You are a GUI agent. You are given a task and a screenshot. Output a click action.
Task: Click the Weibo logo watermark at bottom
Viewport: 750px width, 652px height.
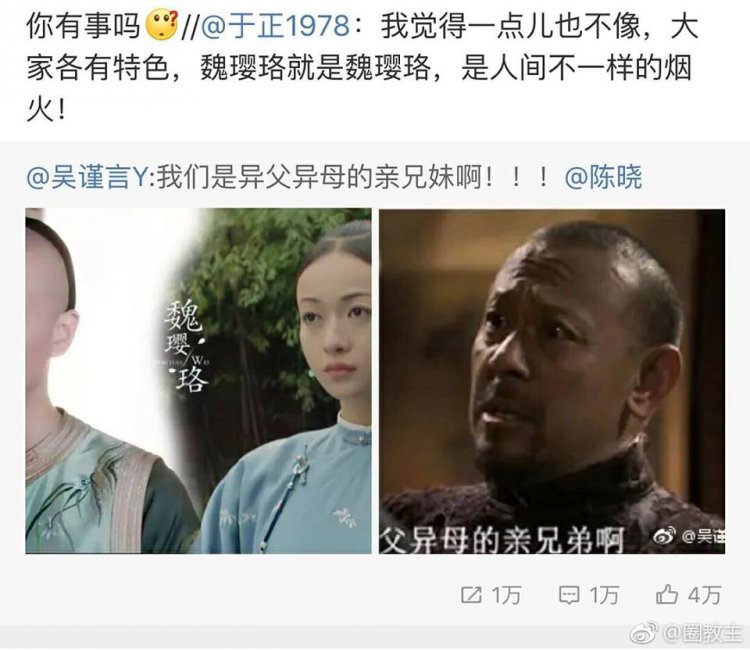point(645,634)
